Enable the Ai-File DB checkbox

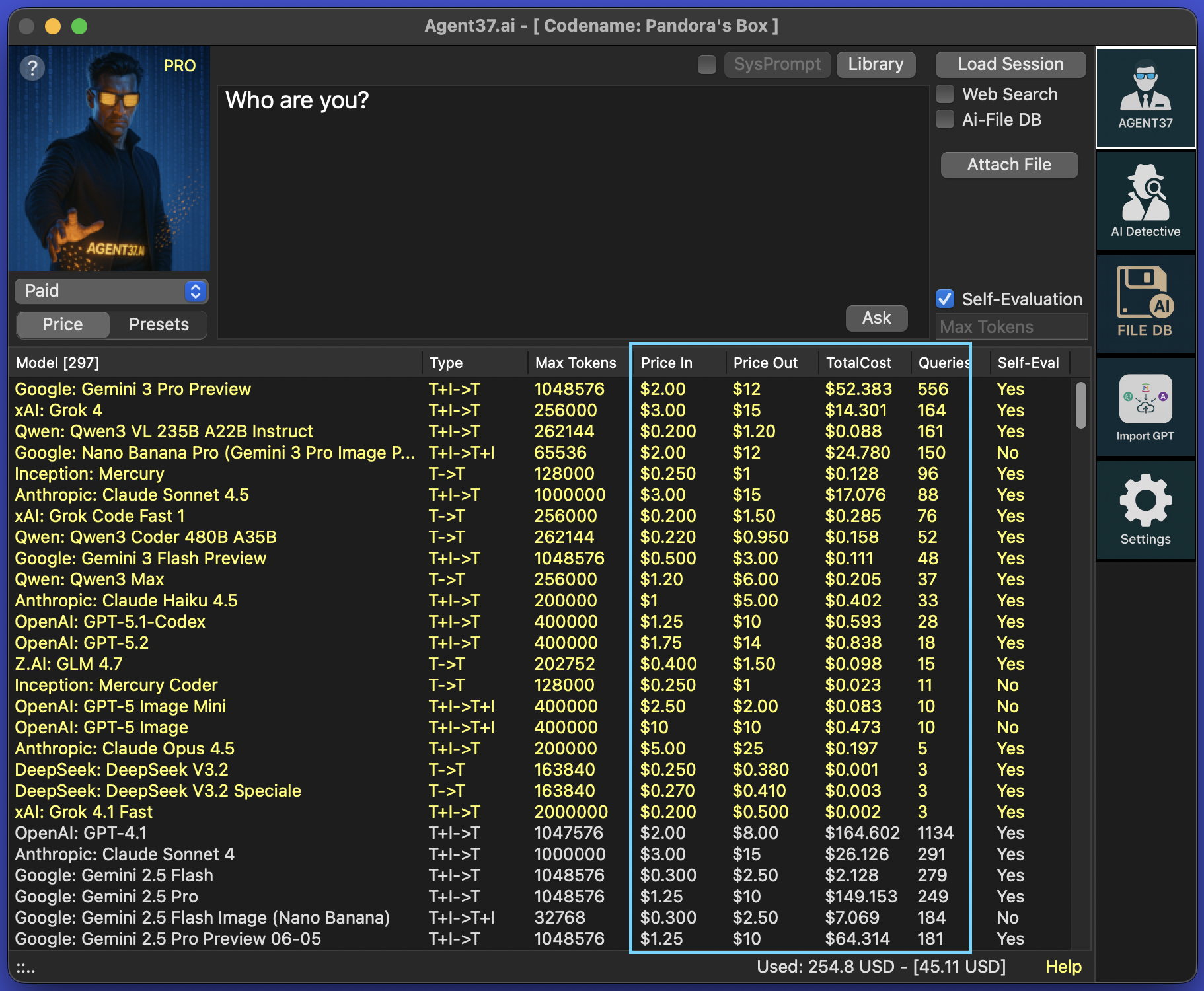(945, 120)
